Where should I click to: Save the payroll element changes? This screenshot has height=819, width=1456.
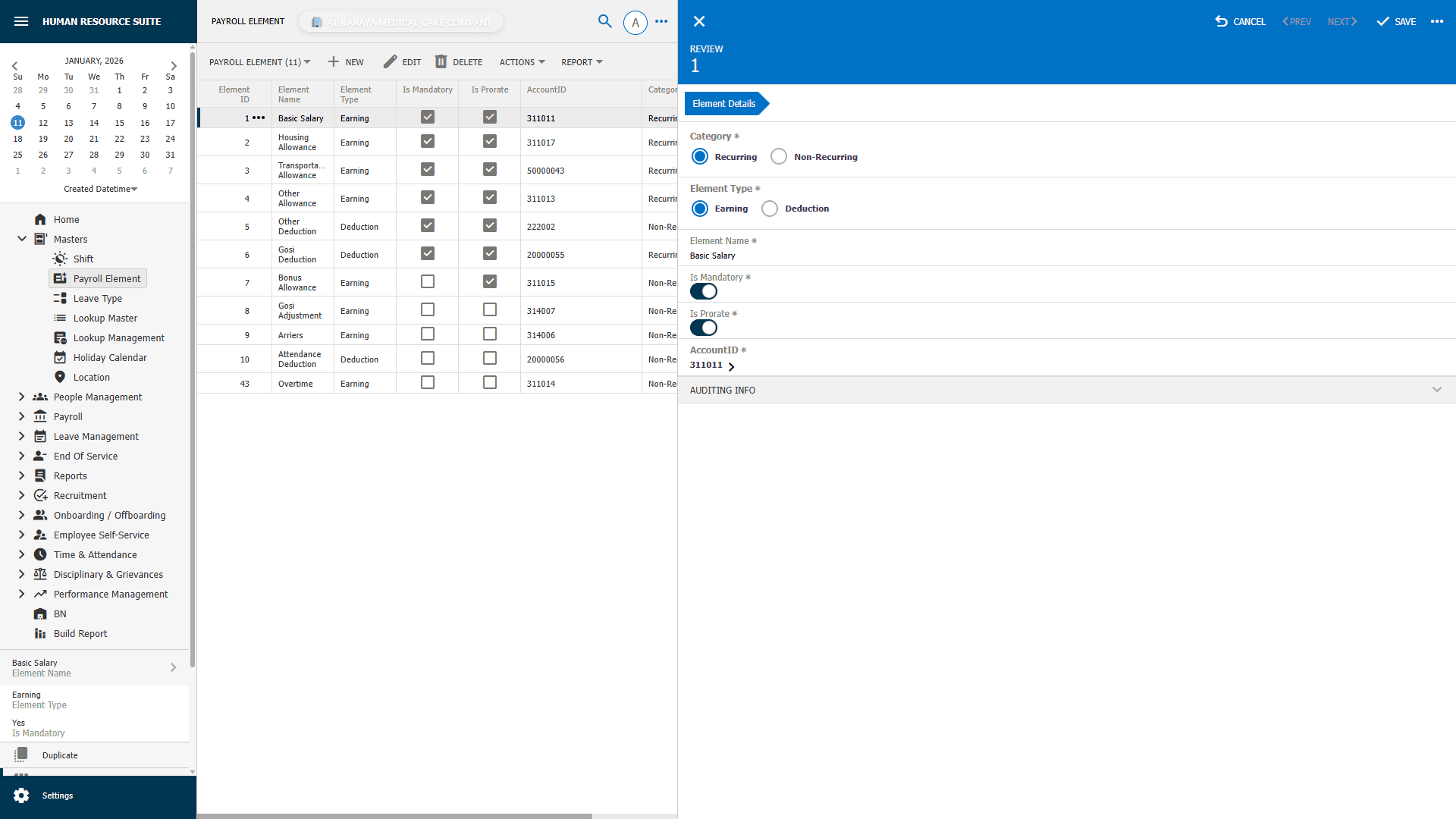tap(1395, 21)
